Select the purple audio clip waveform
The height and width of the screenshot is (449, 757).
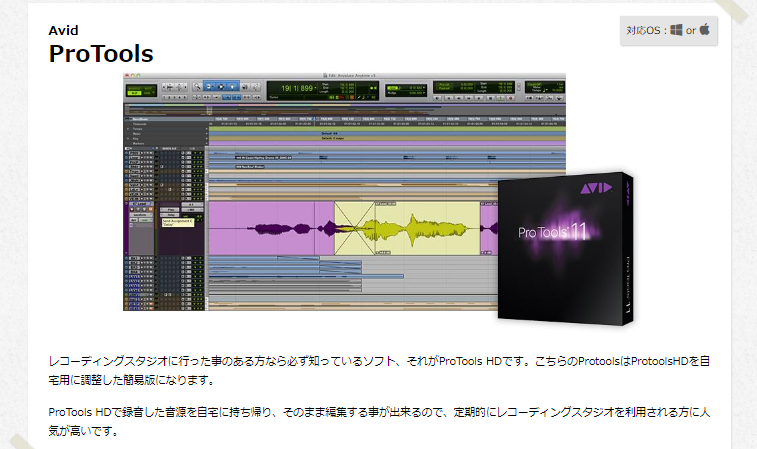(270, 229)
